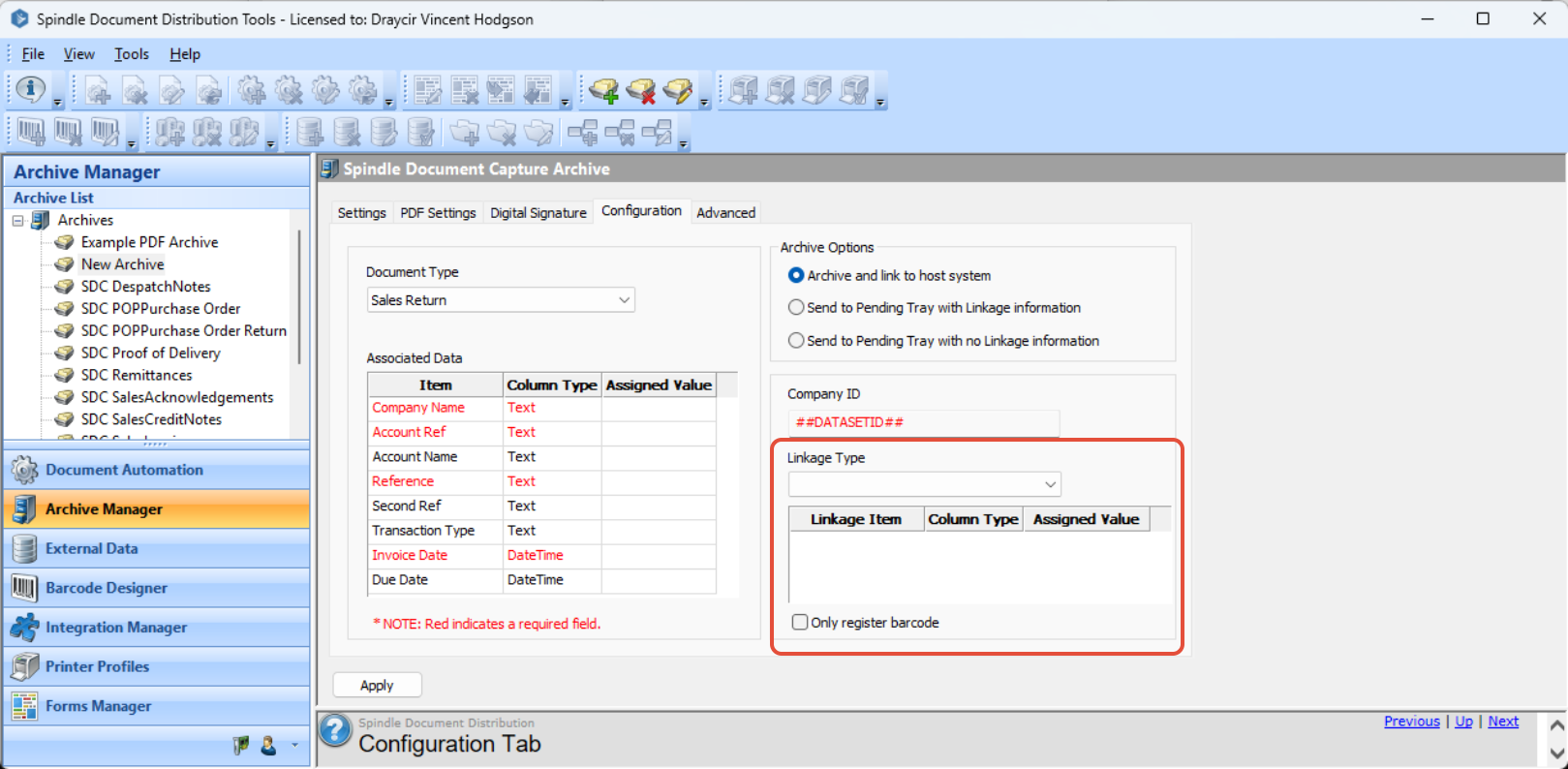This screenshot has height=769, width=1568.
Task: Select Example PDF Archive tree item
Action: tap(149, 242)
